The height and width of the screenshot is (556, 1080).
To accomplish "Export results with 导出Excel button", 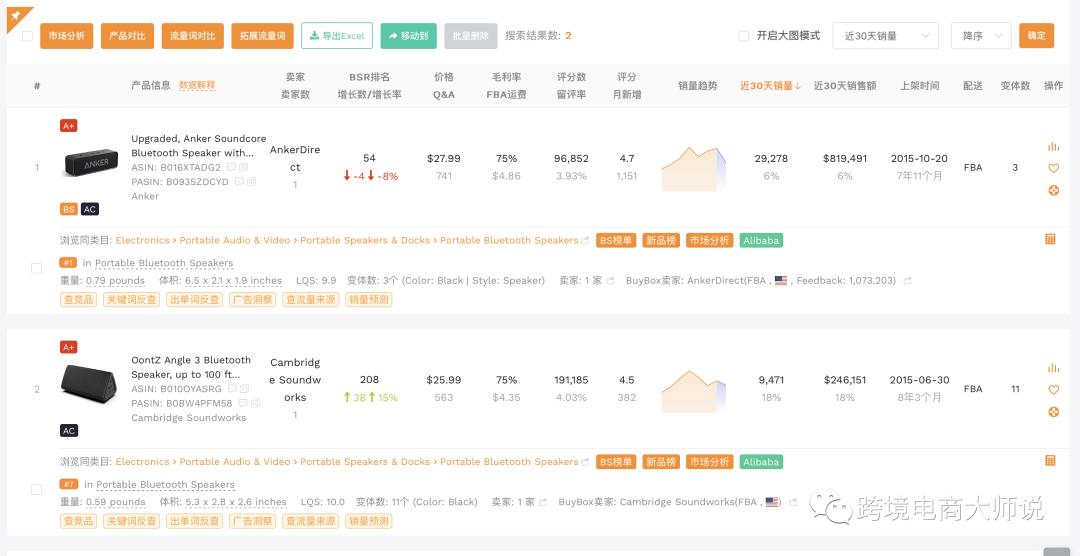I will [337, 36].
